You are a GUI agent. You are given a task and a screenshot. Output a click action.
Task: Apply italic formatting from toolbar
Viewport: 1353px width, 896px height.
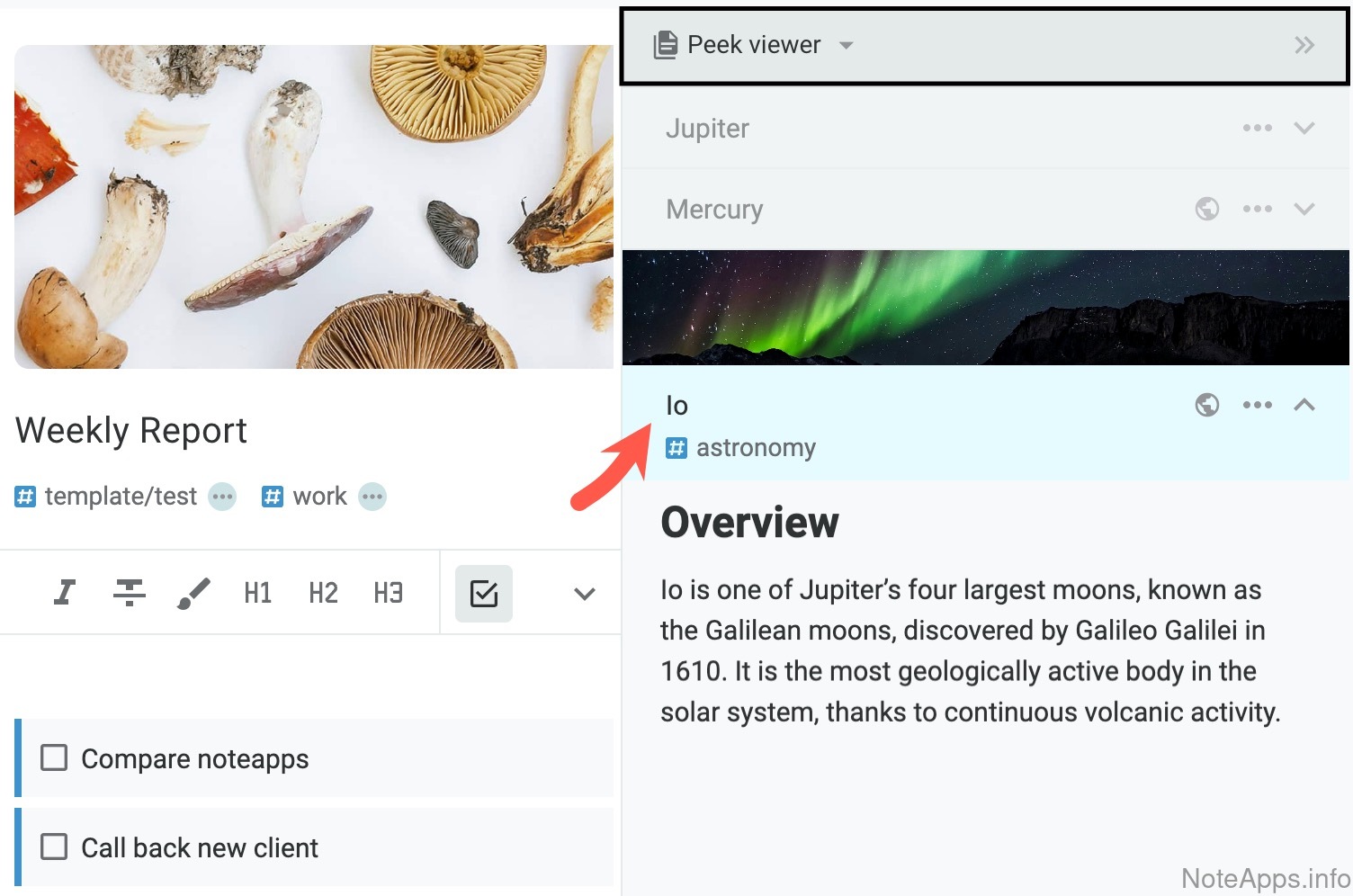(x=65, y=593)
